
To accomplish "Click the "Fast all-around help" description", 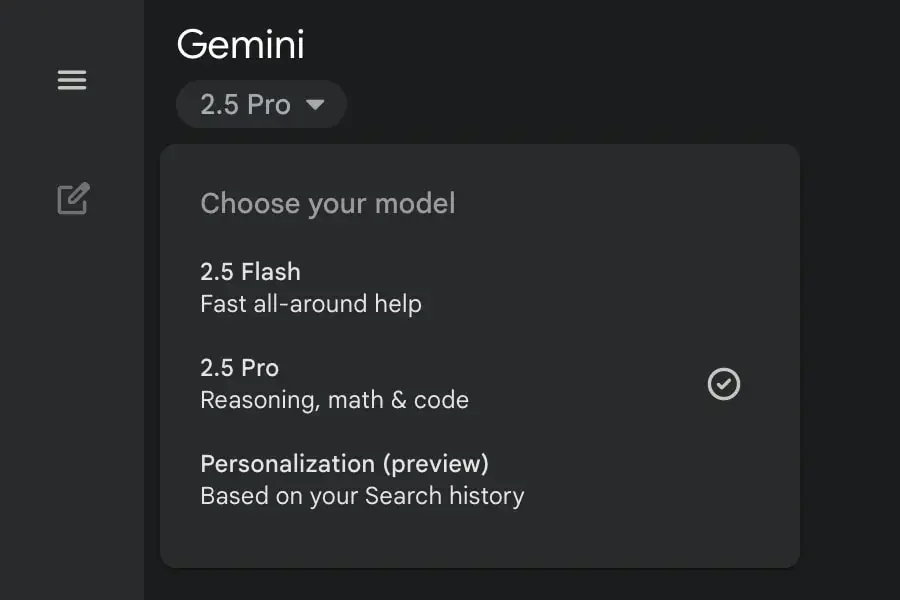I will click(x=311, y=304).
